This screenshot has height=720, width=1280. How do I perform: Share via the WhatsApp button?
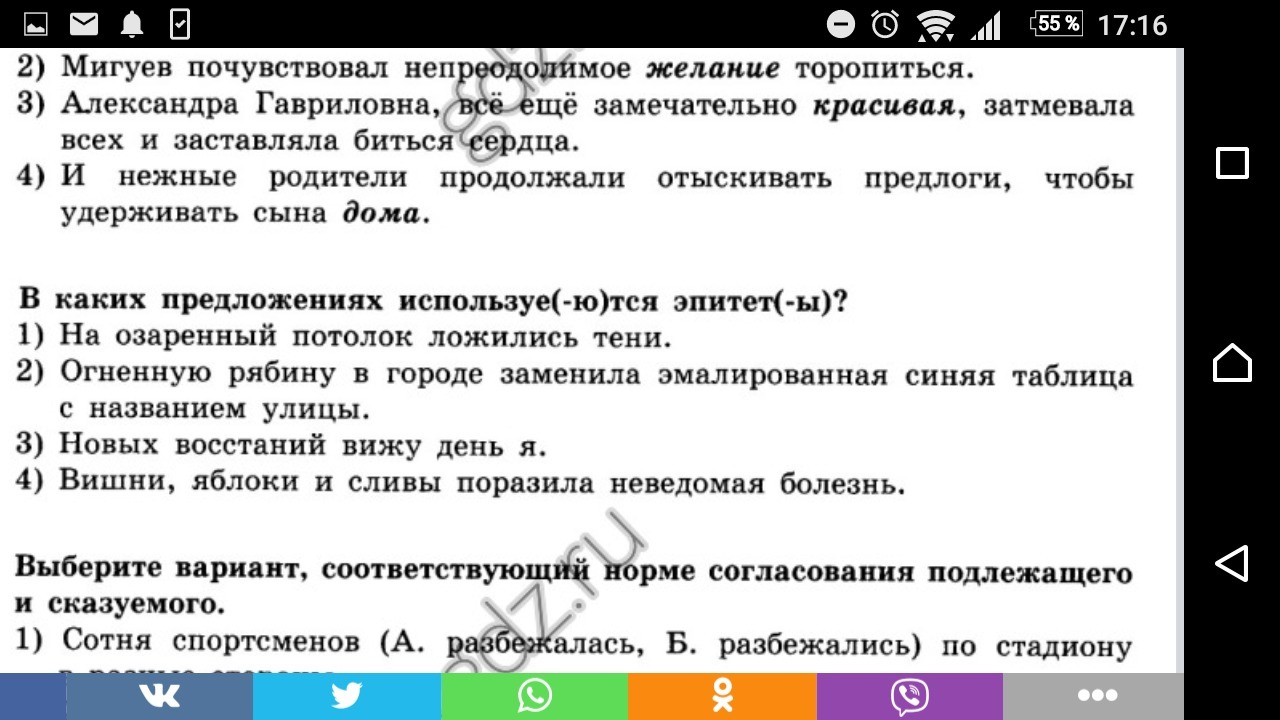click(x=534, y=696)
